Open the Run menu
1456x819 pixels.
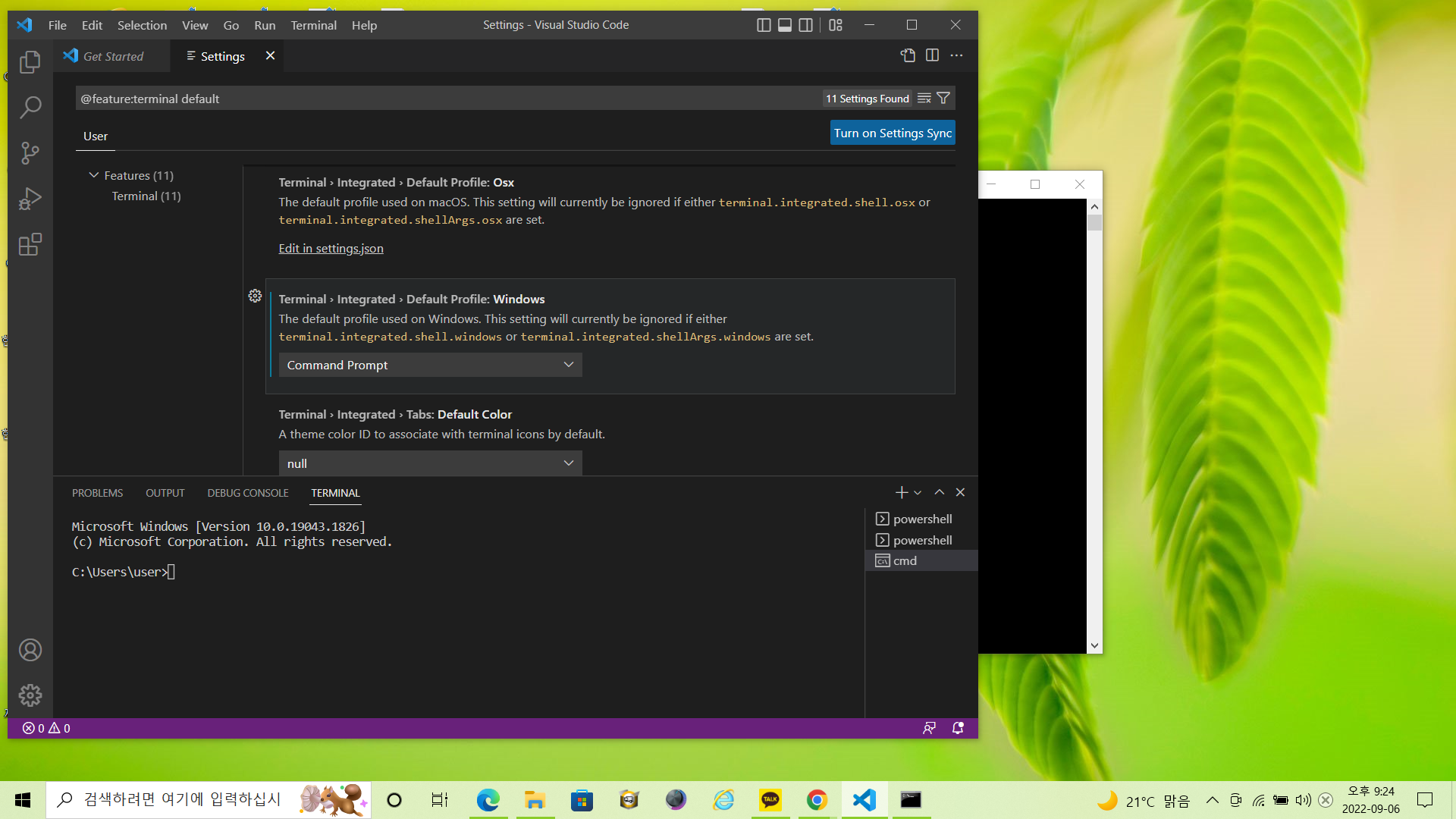[x=265, y=25]
